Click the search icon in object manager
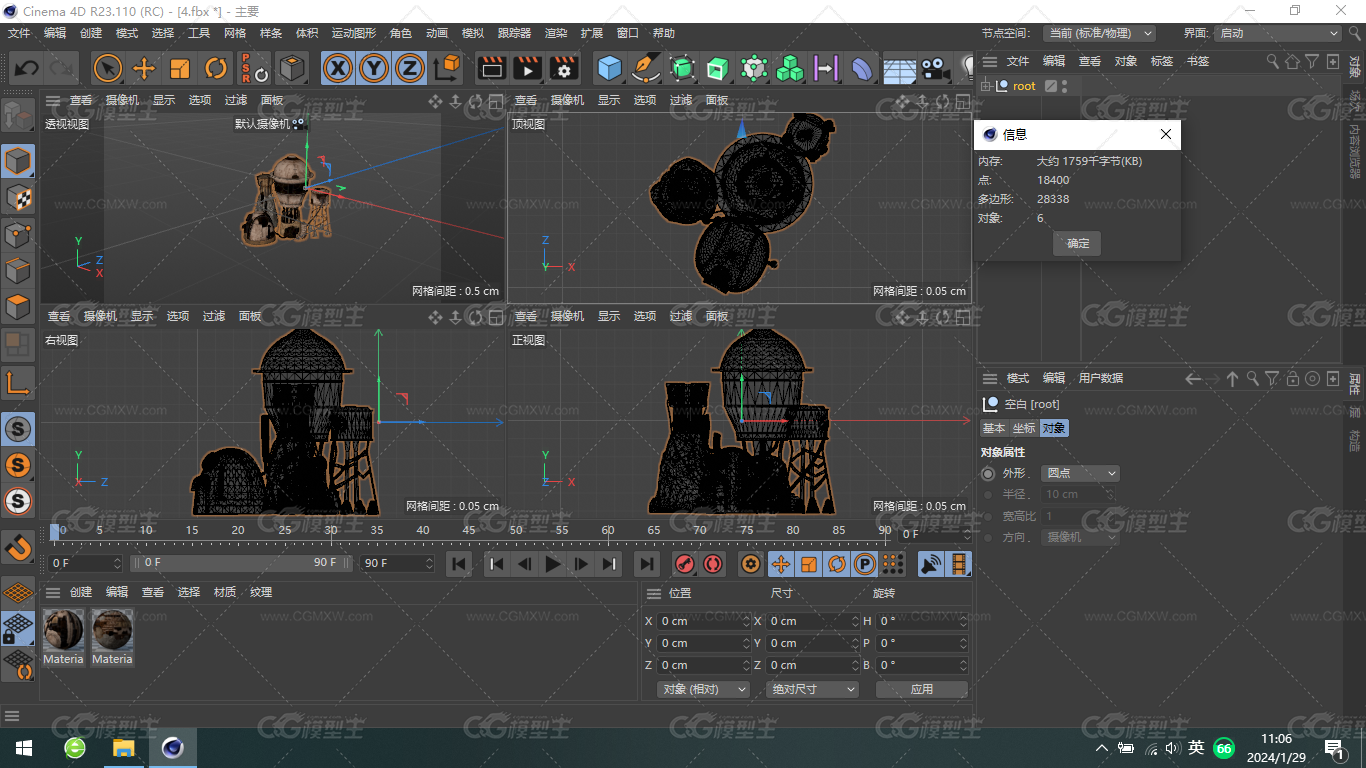Image resolution: width=1366 pixels, height=768 pixels. coord(1272,61)
